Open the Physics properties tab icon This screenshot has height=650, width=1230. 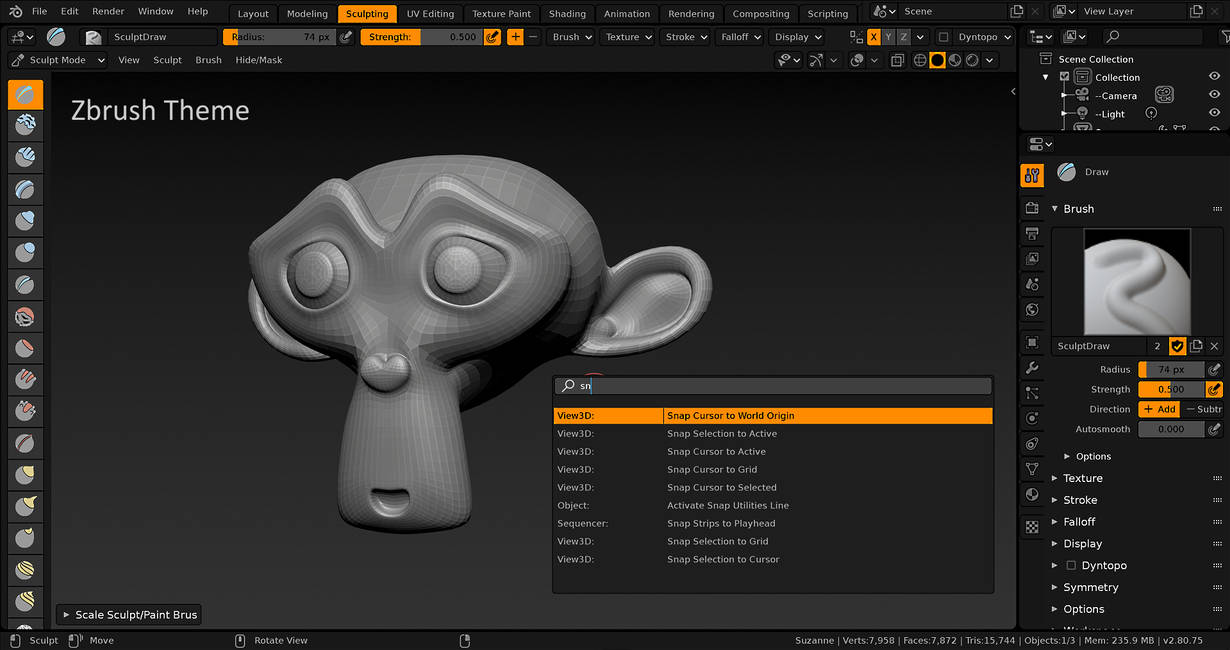[1032, 418]
